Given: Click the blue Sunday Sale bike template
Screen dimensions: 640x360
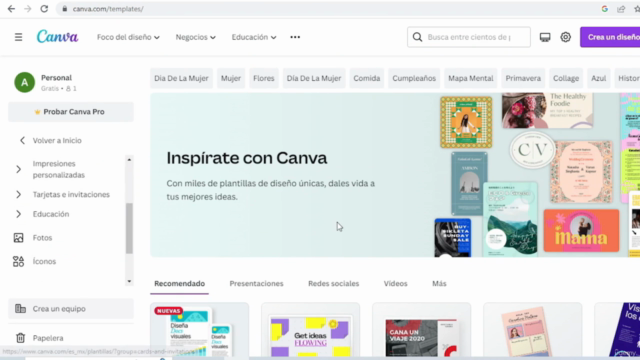Looking at the screenshot, I should tap(453, 238).
